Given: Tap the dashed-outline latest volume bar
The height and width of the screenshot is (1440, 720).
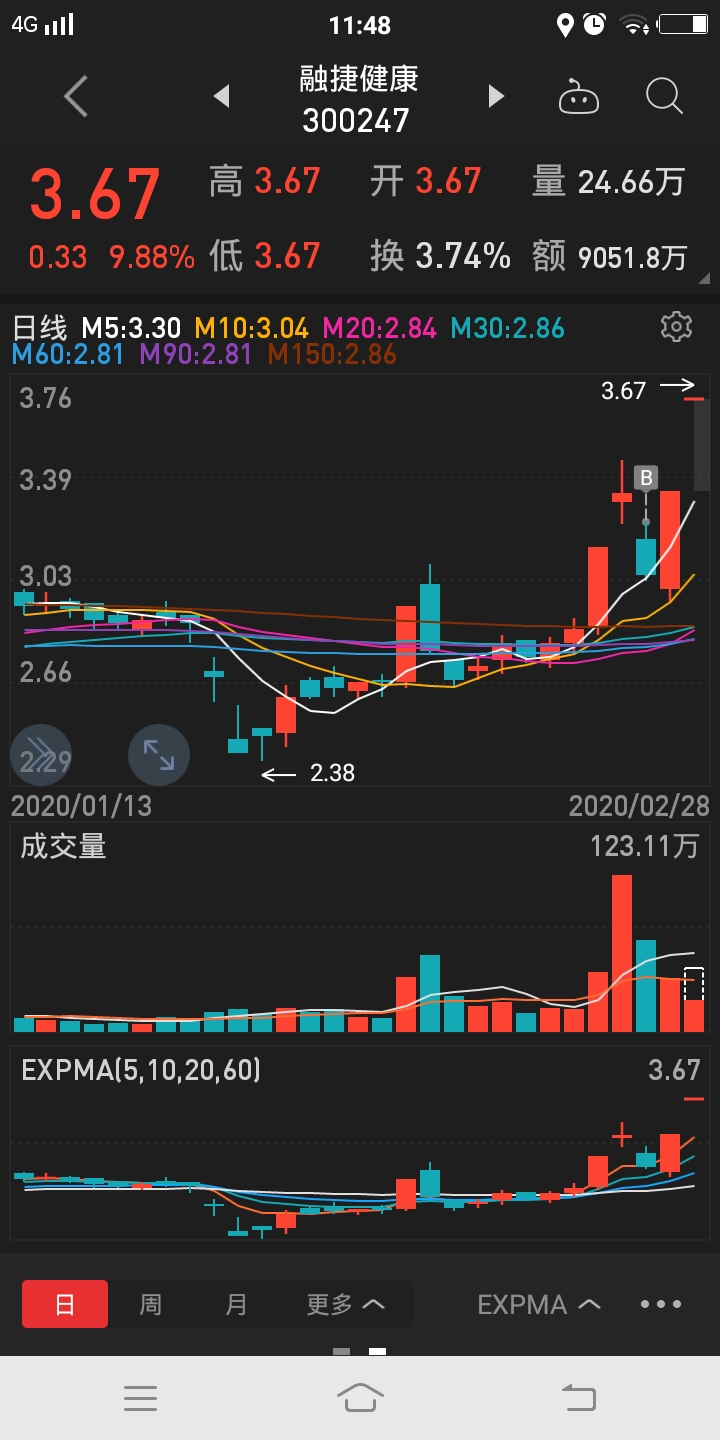Looking at the screenshot, I should [x=694, y=1000].
